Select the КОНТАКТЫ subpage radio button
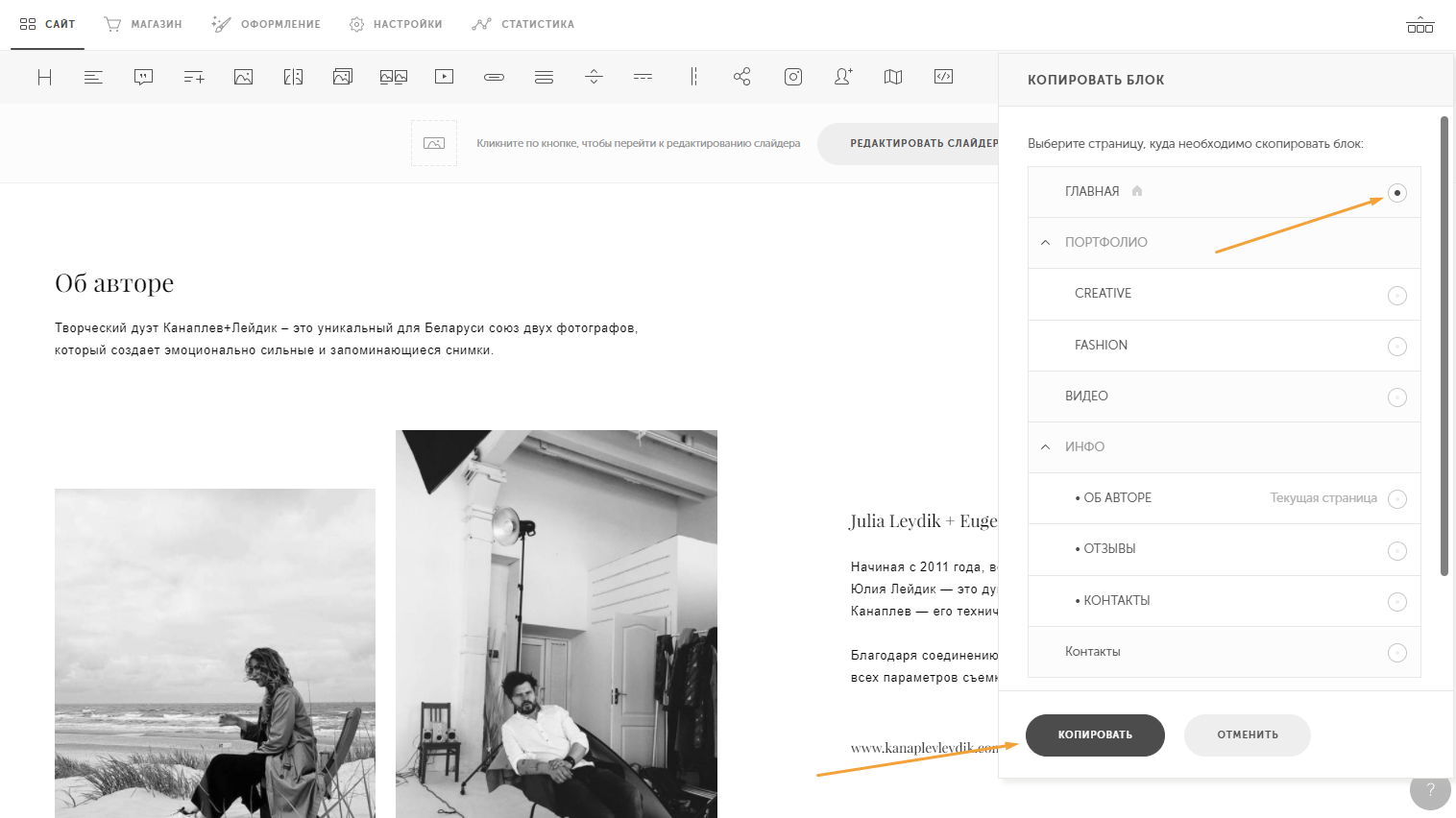The height and width of the screenshot is (818, 1456). click(1397, 602)
